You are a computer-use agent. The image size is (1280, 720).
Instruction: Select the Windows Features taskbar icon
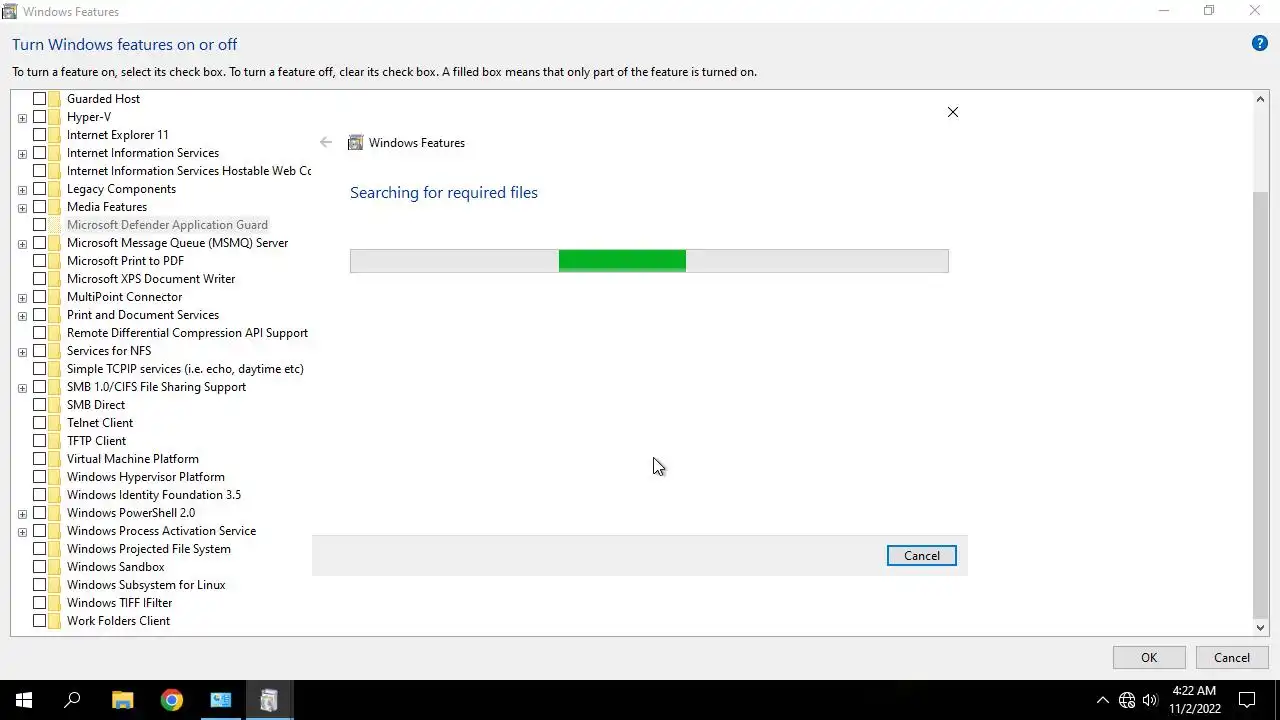click(x=269, y=700)
